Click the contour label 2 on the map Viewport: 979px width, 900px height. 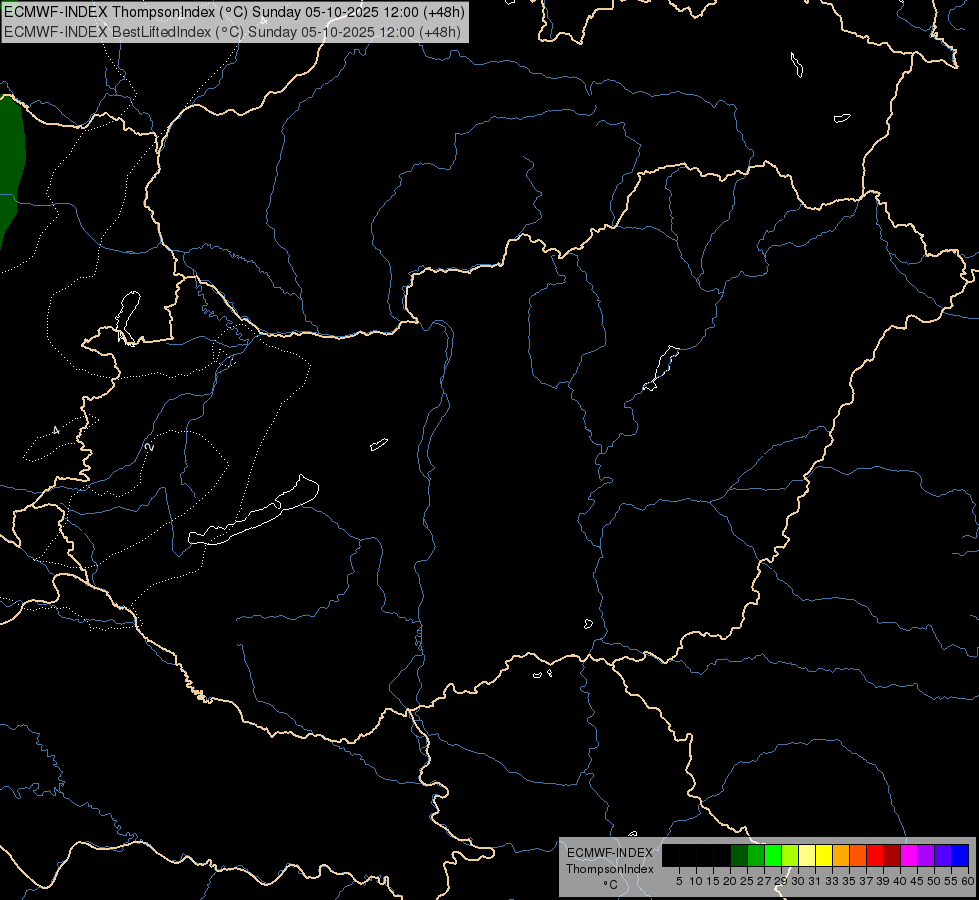tap(149, 447)
